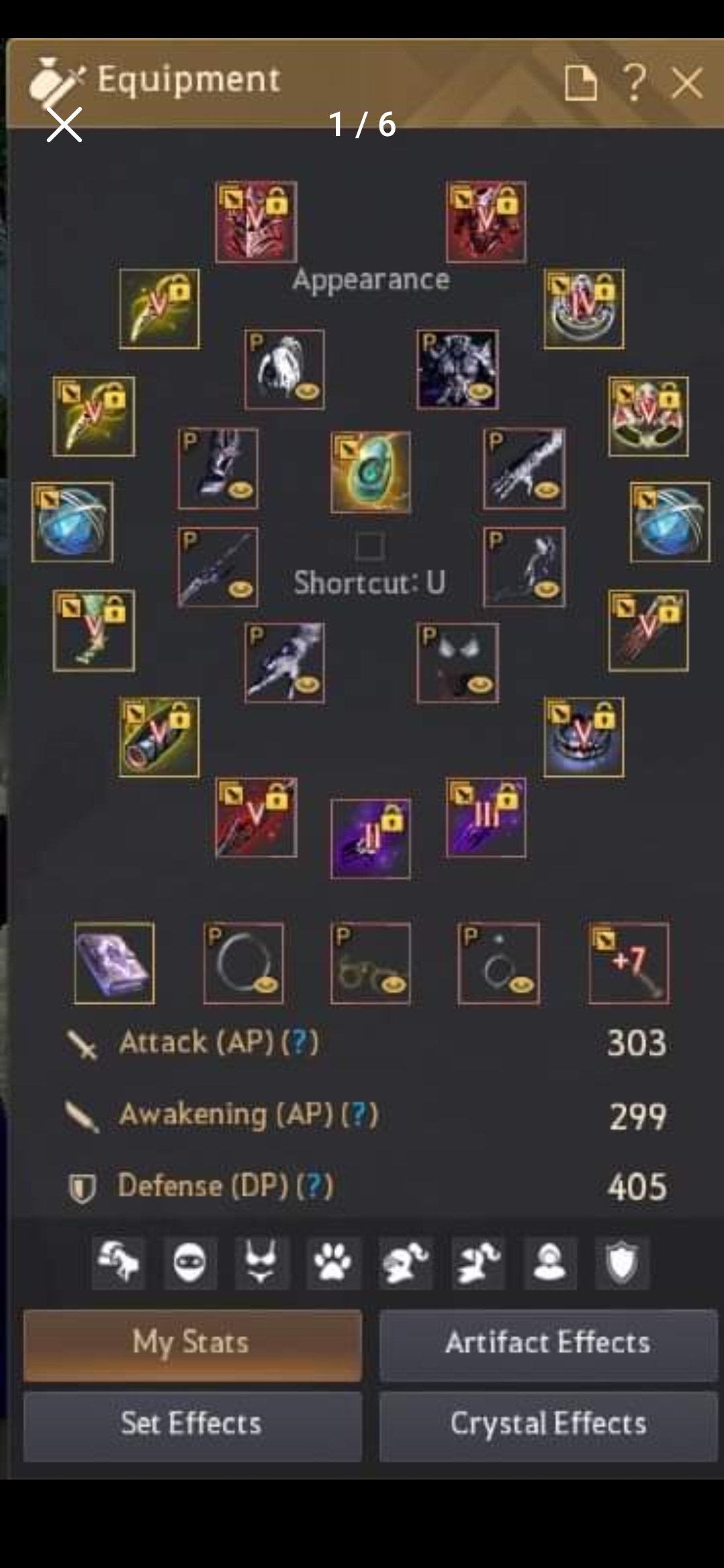This screenshot has width=724, height=1568.
Task: Close the image viewer with white X
Action: [64, 125]
